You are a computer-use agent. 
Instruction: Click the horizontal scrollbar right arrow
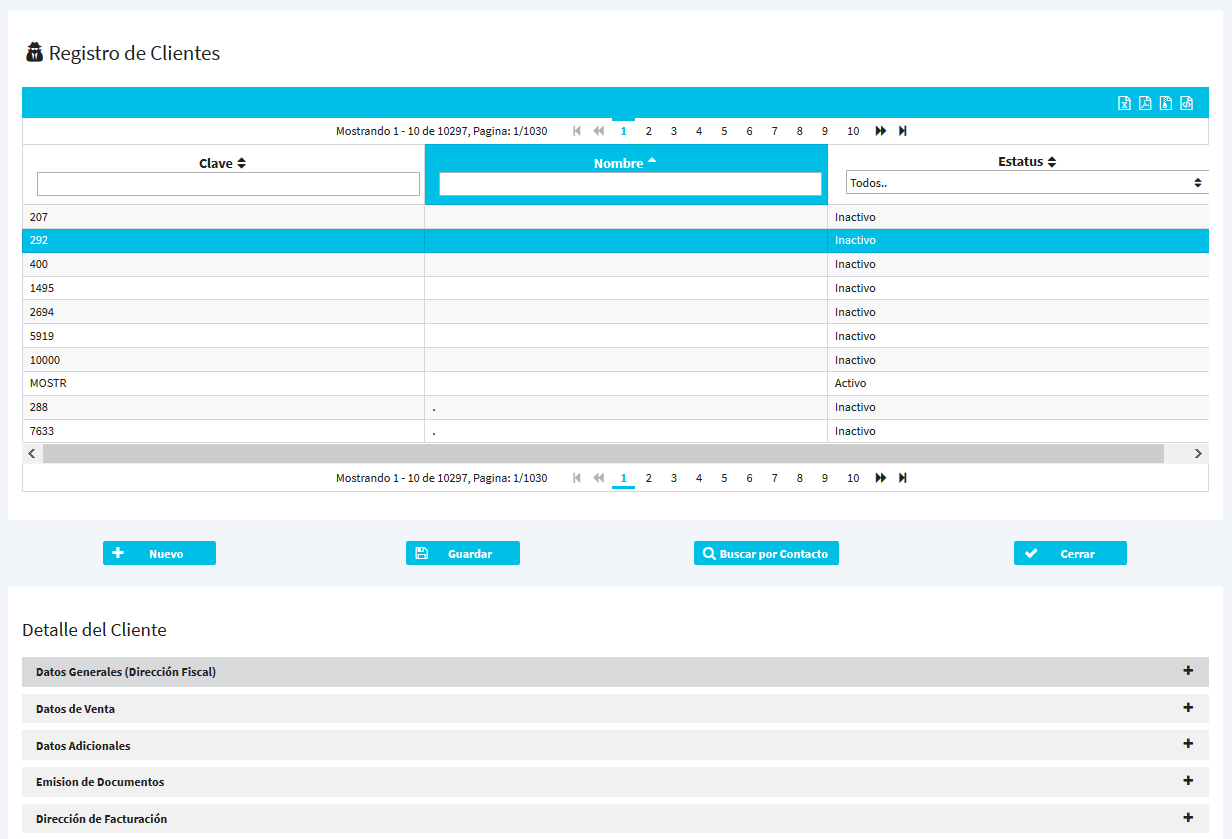(x=1198, y=454)
